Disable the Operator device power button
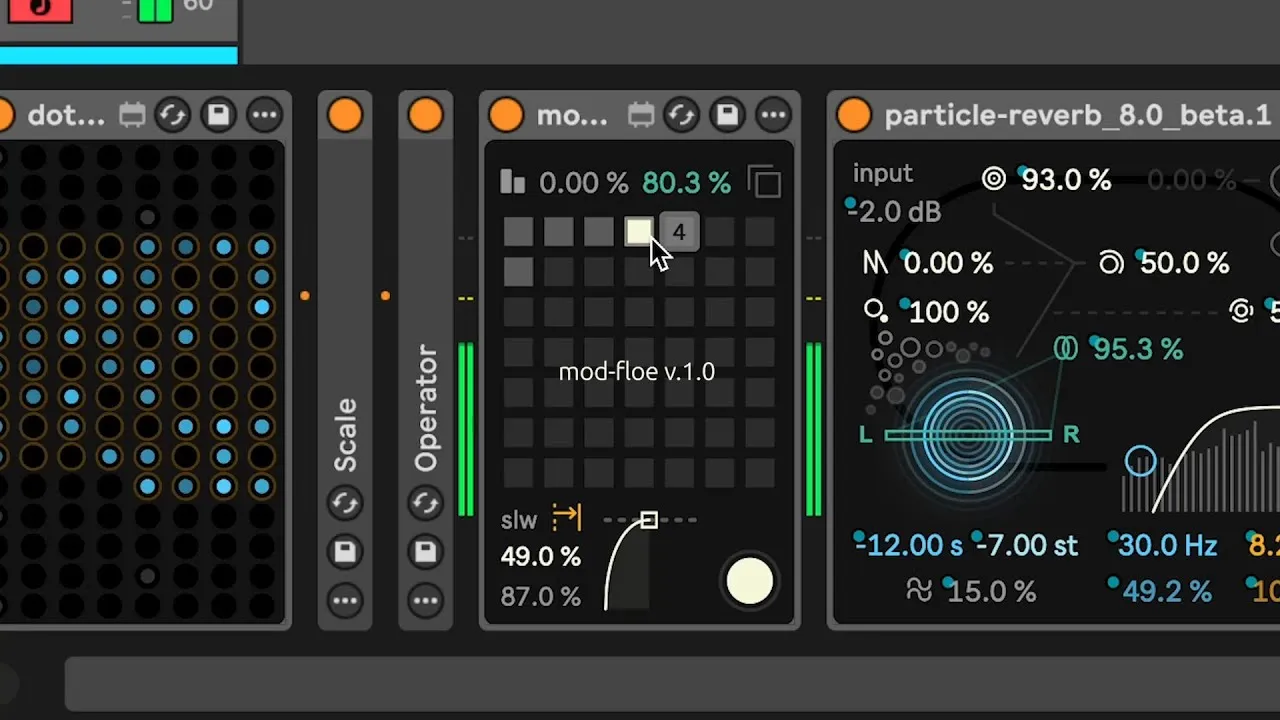The height and width of the screenshot is (720, 1280). 425,115
